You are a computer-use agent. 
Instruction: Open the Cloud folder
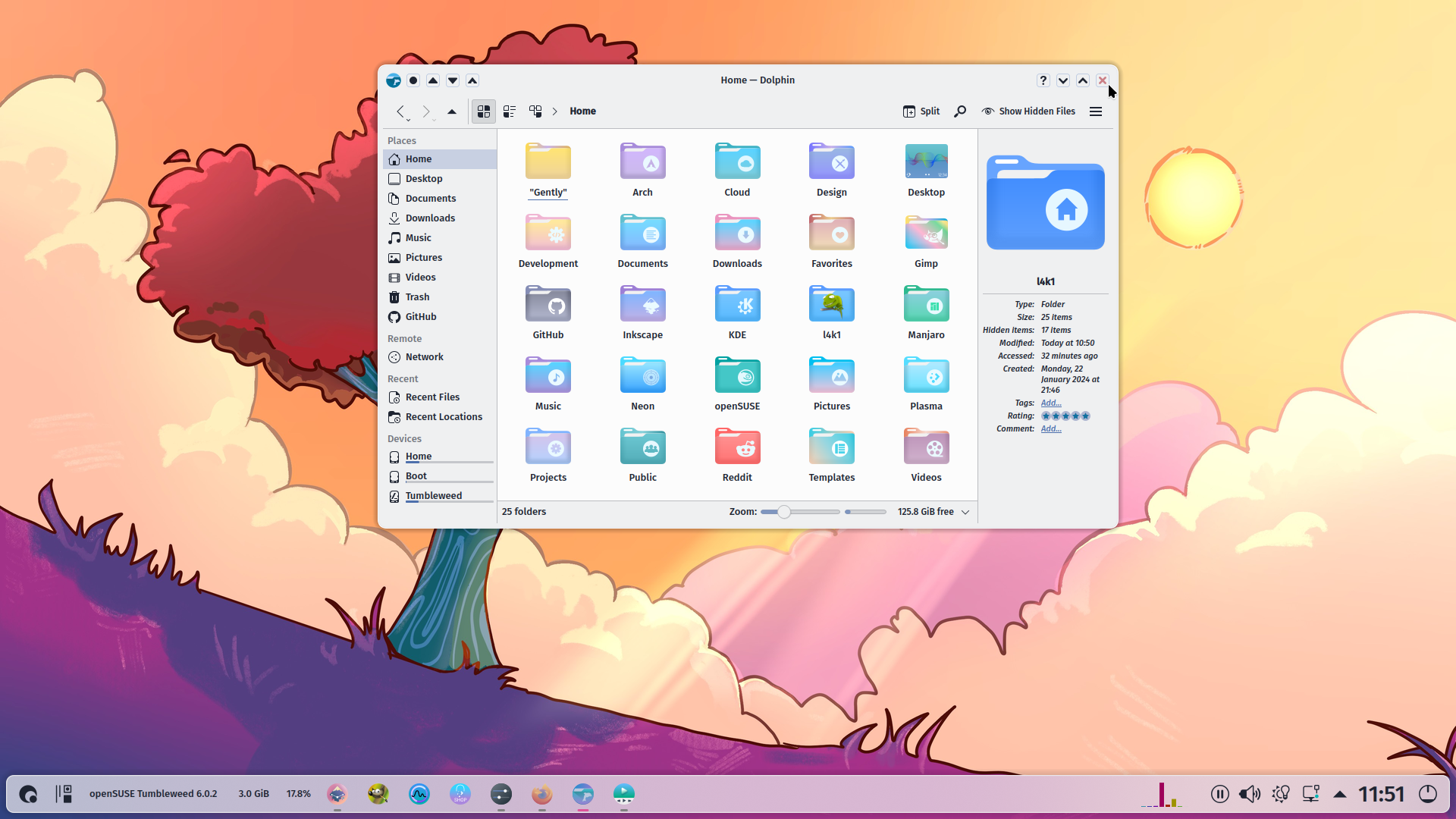(x=737, y=171)
